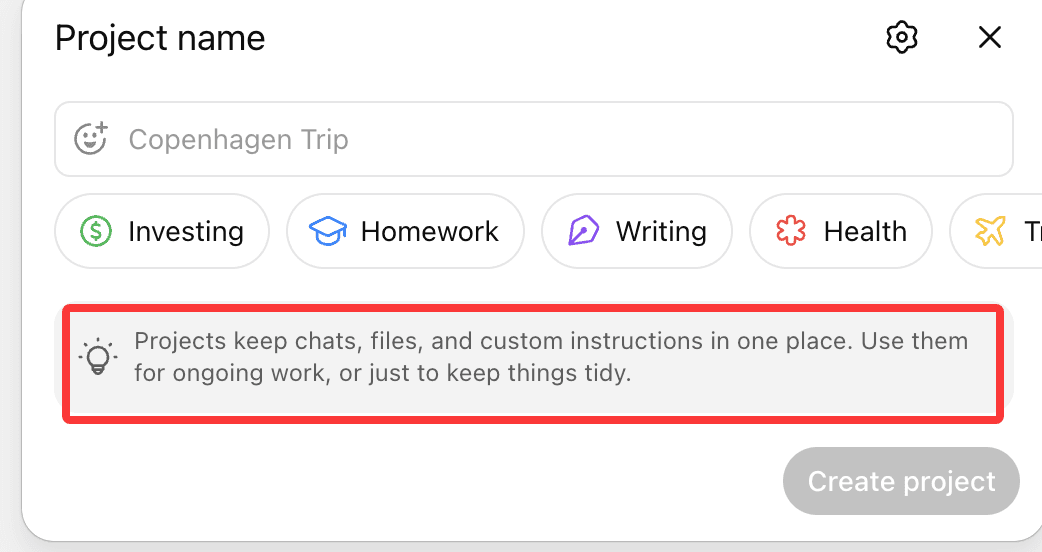Click the Project name heading
The width and height of the screenshot is (1042, 552).
click(160, 38)
